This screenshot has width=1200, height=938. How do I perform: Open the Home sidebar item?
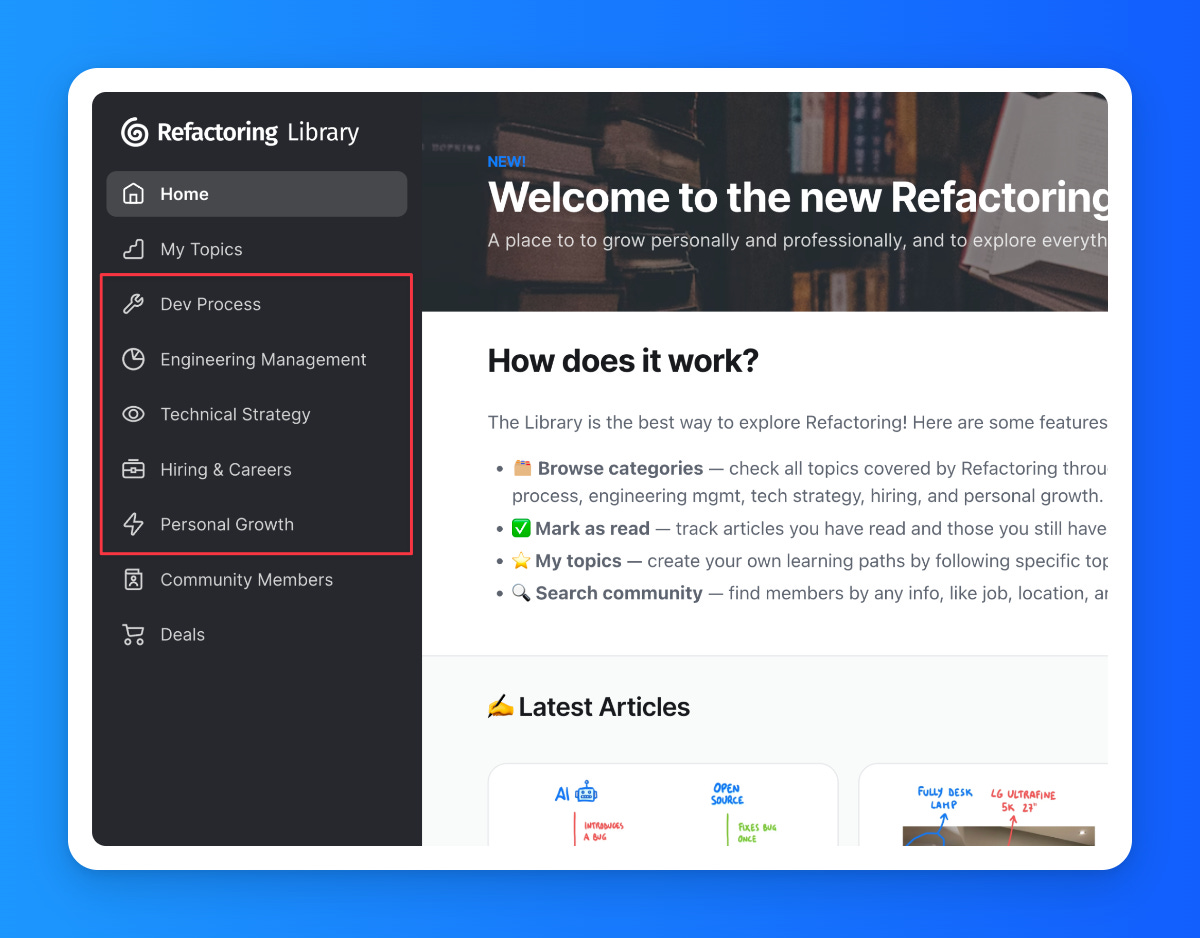tap(257, 194)
